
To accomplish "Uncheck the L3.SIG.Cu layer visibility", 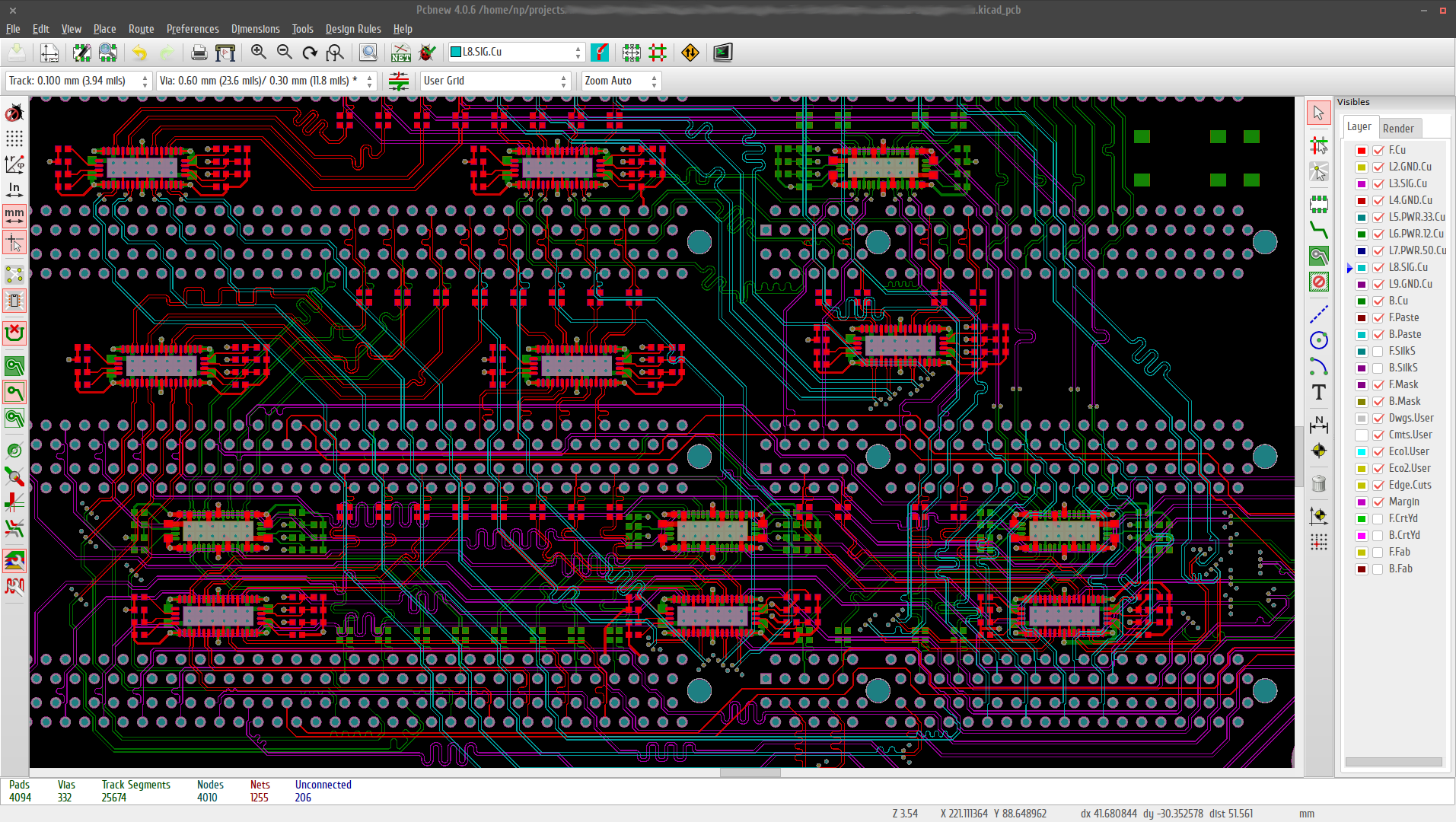I will [1378, 184].
